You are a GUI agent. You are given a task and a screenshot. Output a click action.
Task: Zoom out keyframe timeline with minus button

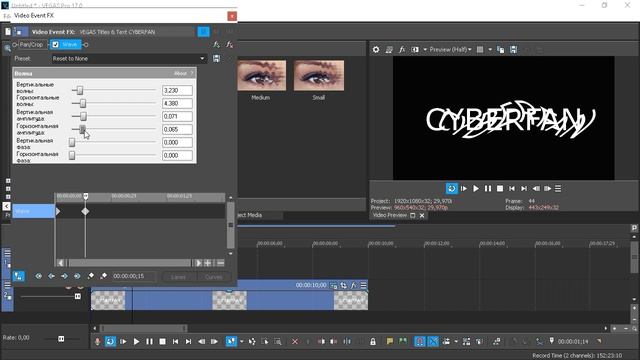point(220,263)
